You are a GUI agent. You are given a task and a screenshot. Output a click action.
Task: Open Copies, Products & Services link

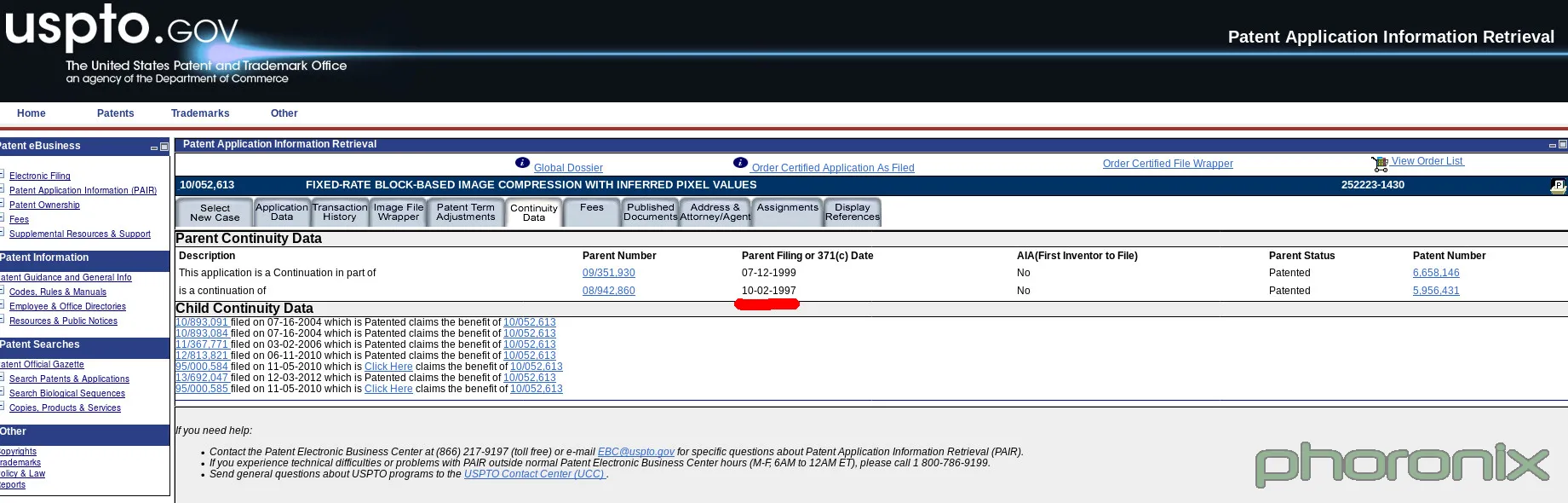click(x=65, y=408)
